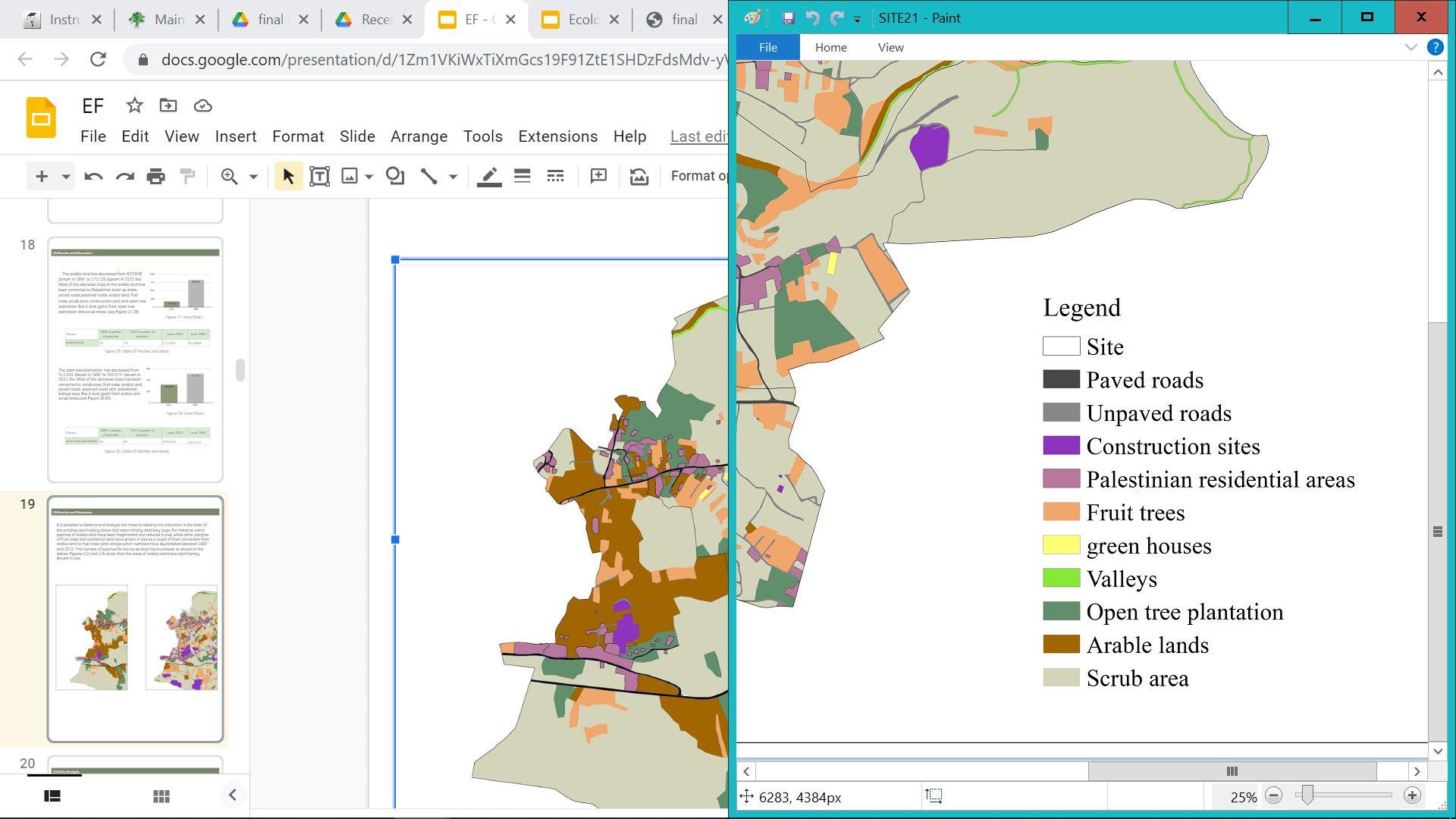Viewport: 1456px width, 819px height.
Task: Switch to grid view of slides
Action: pyautogui.click(x=161, y=796)
